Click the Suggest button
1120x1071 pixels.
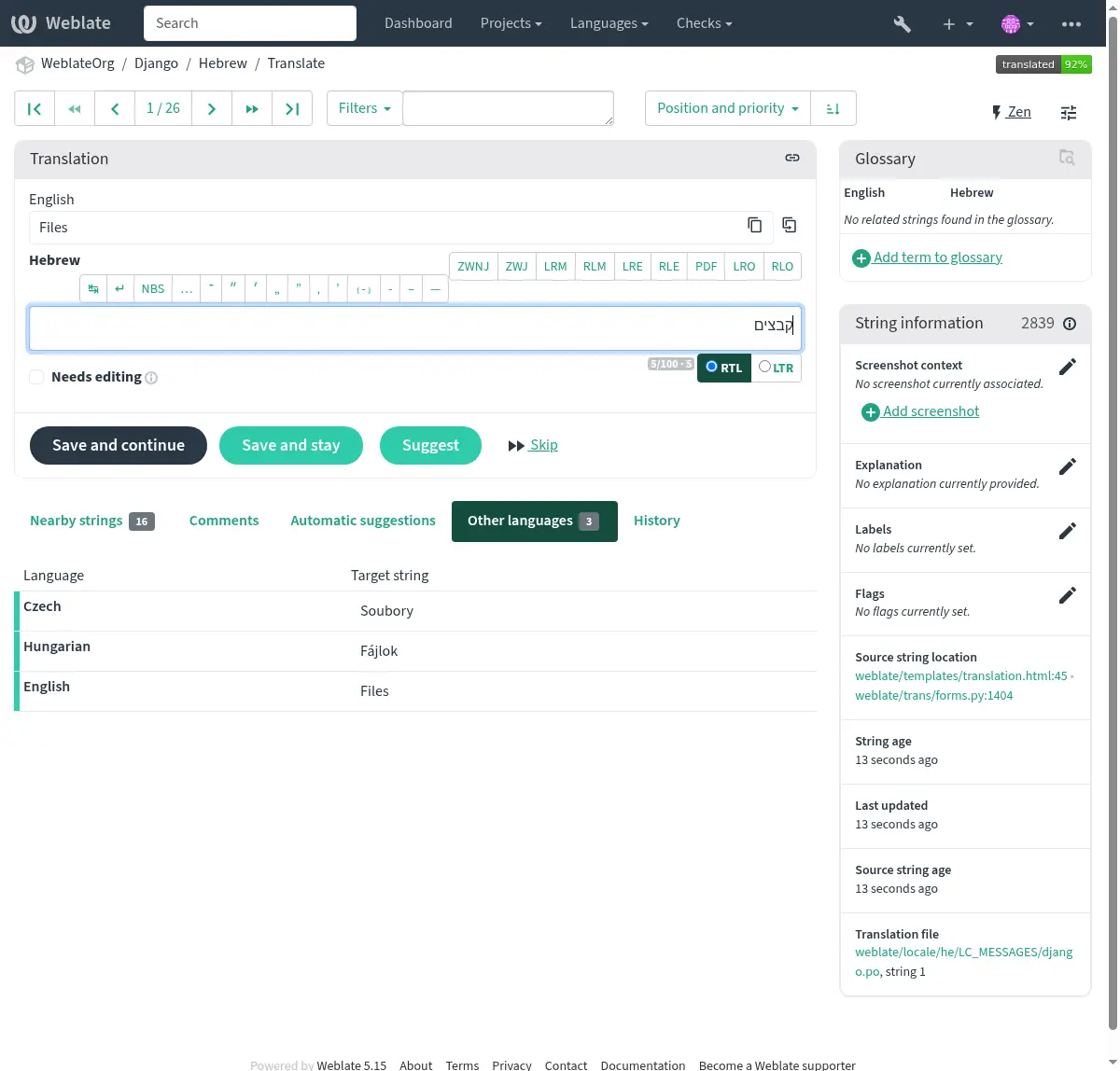tap(430, 445)
